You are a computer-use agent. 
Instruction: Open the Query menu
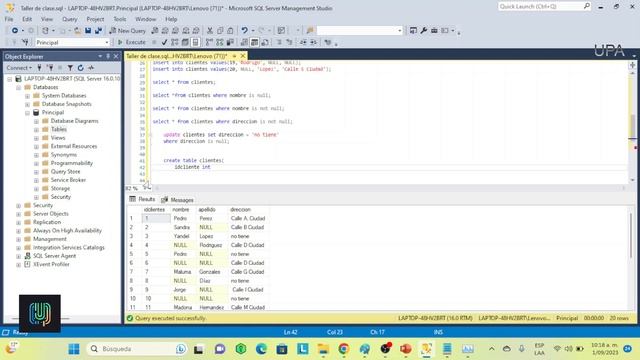69,19
